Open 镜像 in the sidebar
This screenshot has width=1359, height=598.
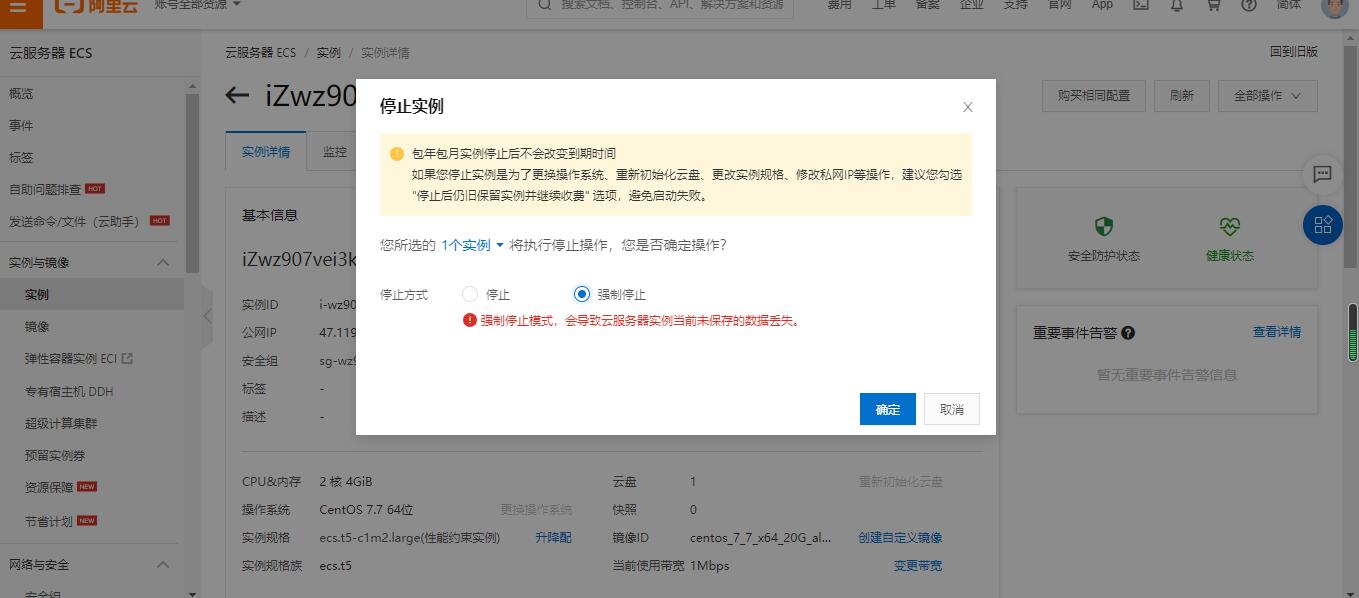(x=37, y=327)
